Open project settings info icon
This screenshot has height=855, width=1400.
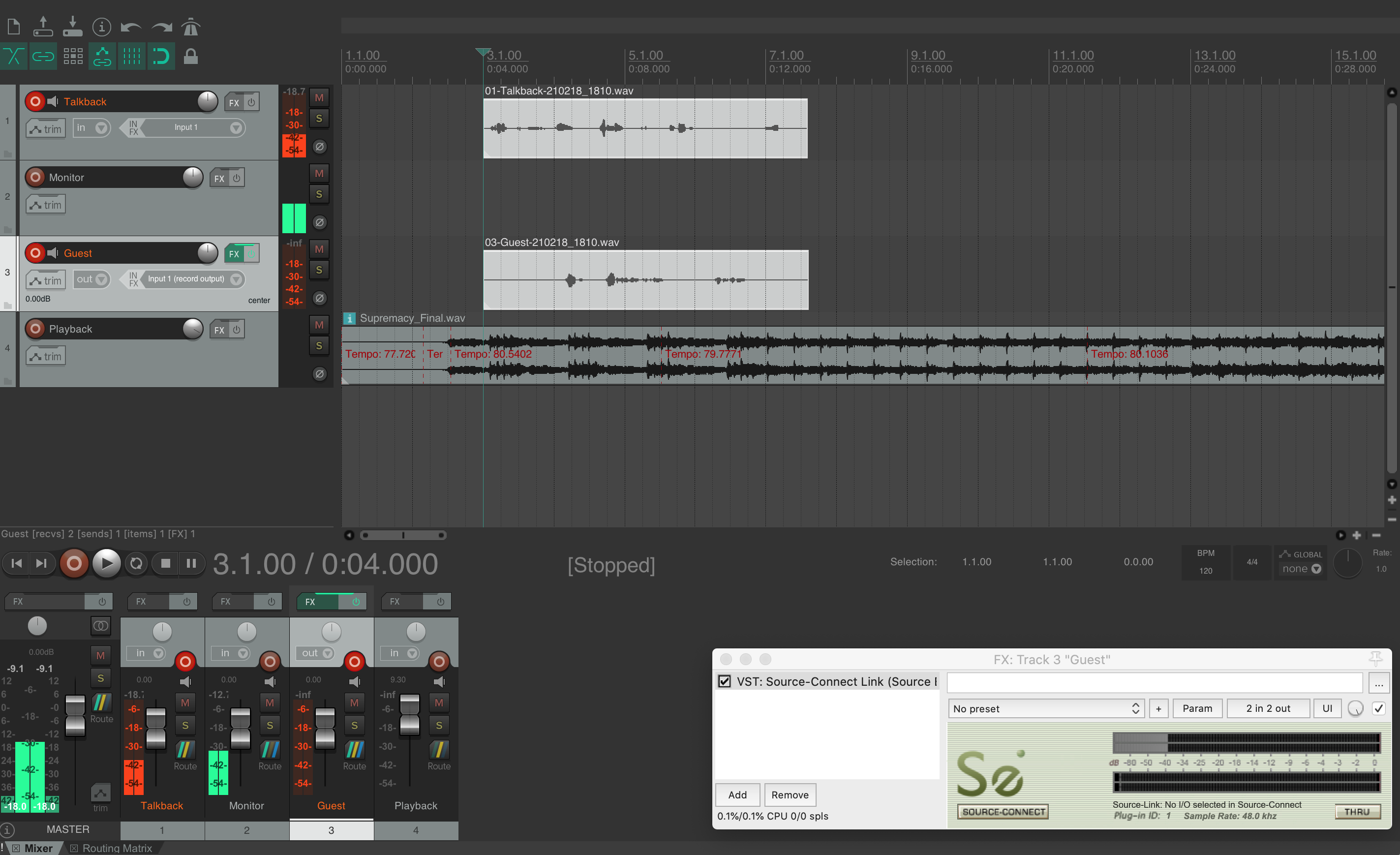tap(101, 27)
